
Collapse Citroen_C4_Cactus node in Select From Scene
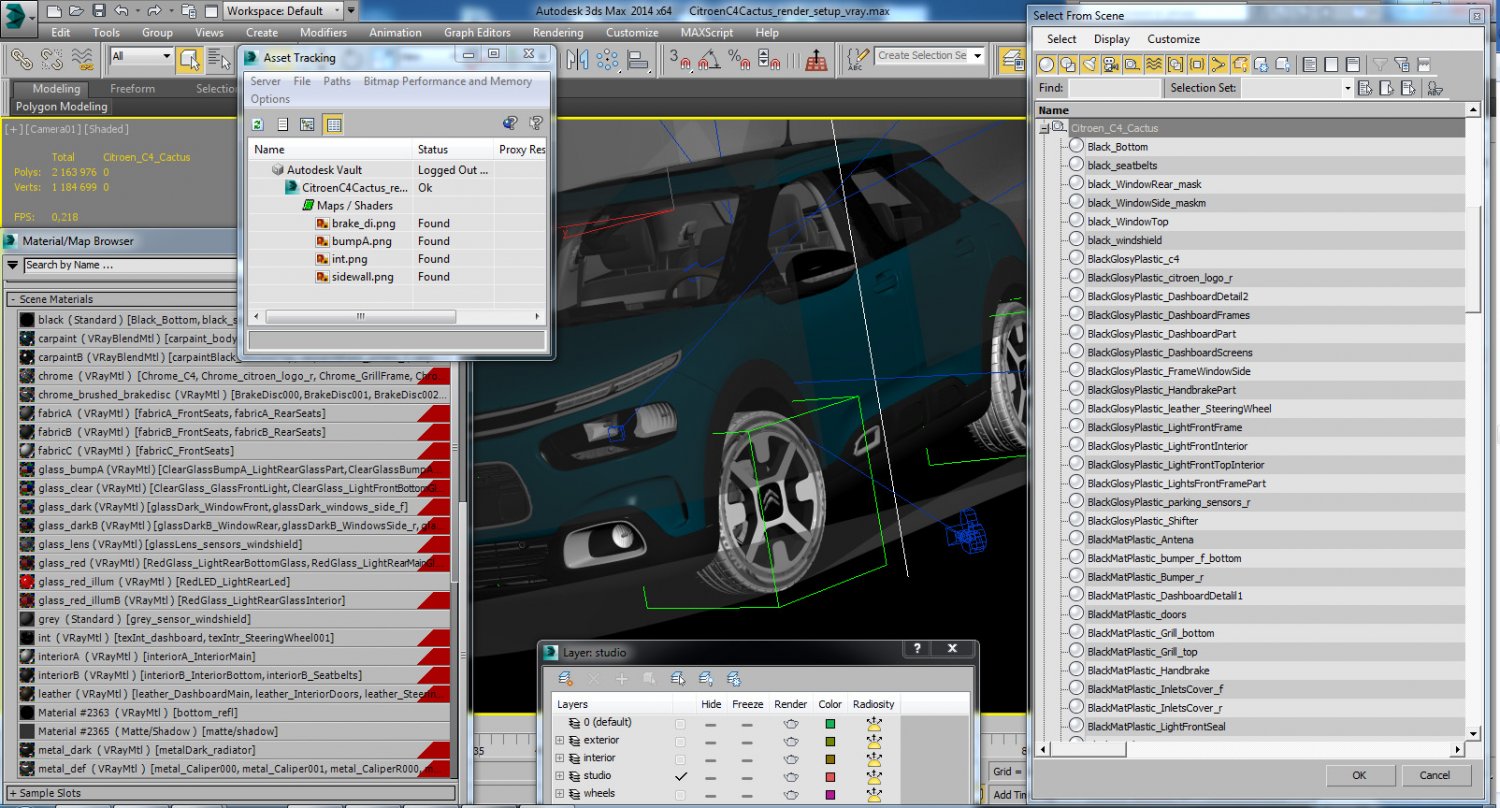tap(1044, 128)
